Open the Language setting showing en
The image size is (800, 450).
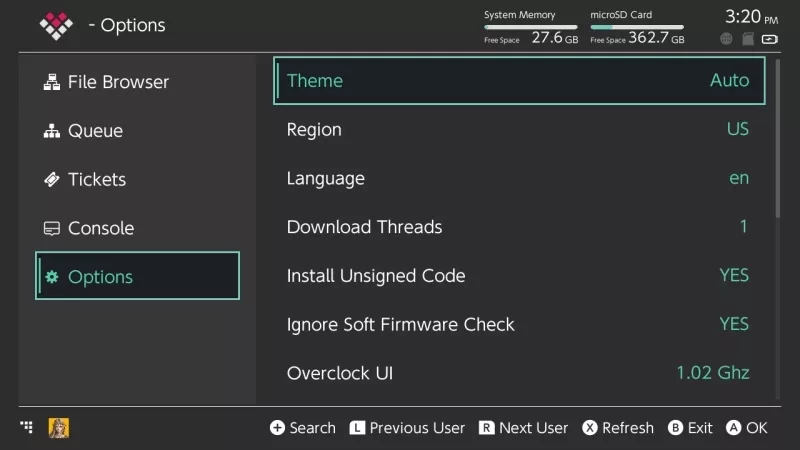point(518,178)
